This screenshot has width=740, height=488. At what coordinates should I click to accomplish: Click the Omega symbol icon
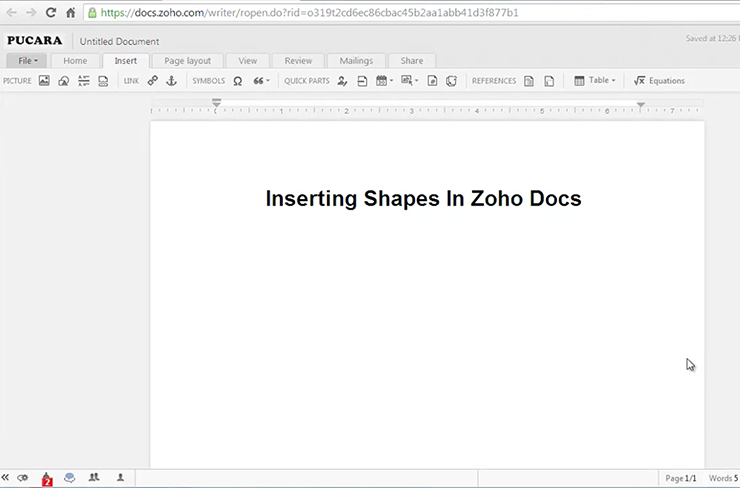238,81
